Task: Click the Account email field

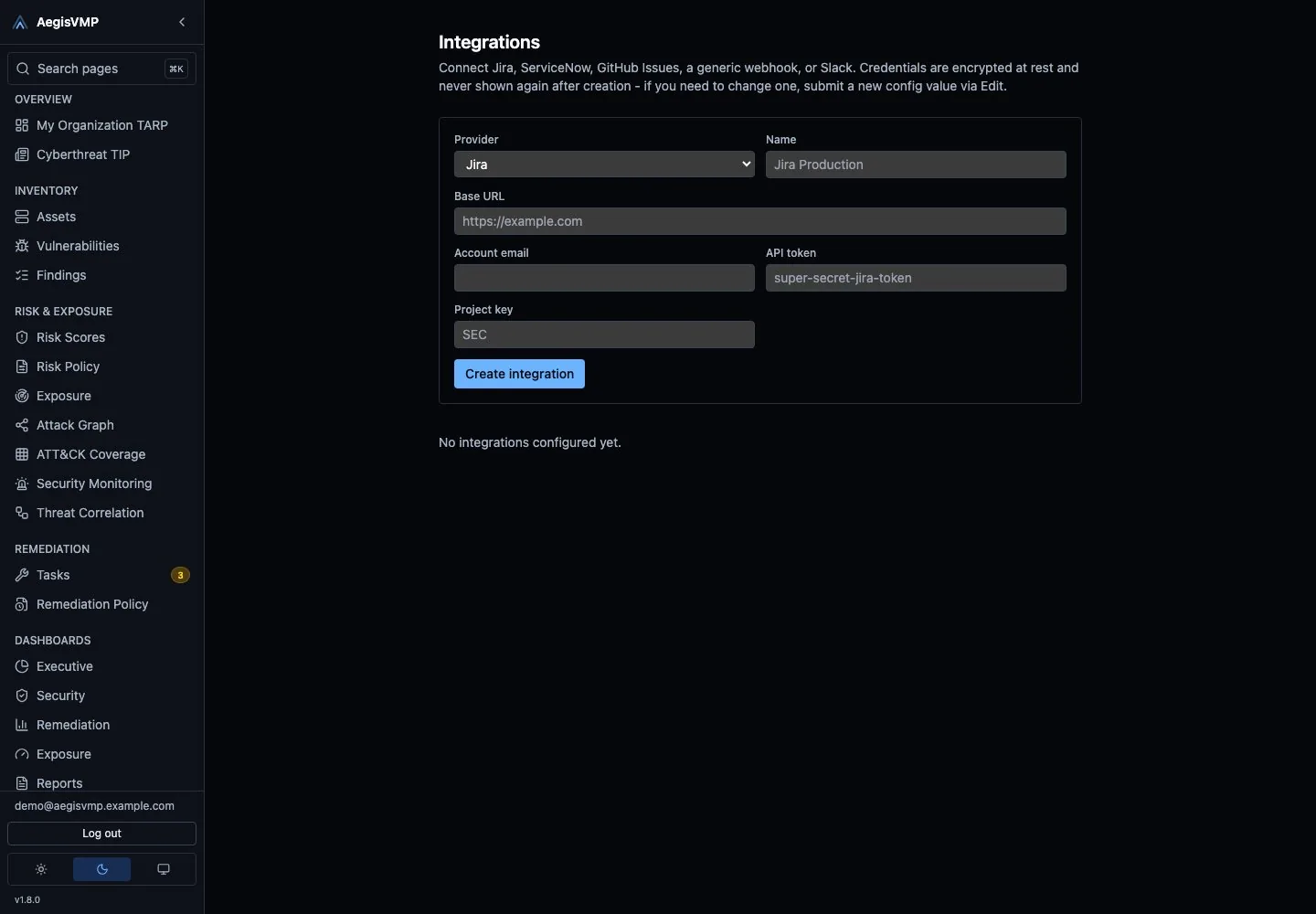Action: tap(604, 278)
